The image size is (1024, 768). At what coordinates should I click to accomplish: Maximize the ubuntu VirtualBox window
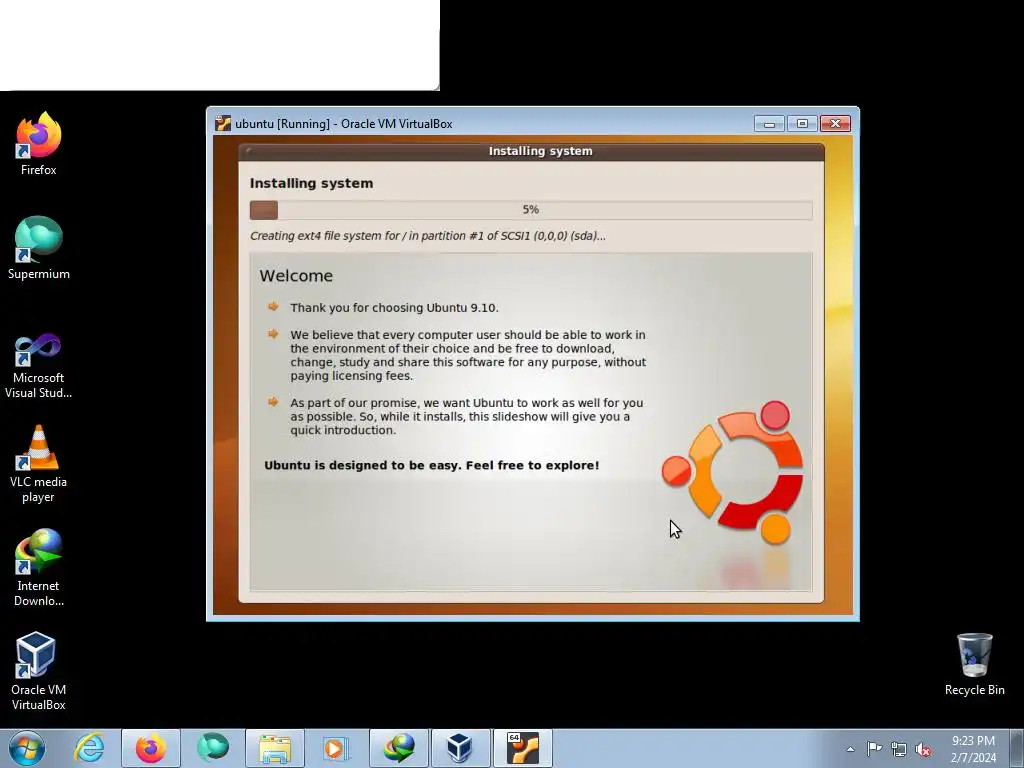(802, 123)
